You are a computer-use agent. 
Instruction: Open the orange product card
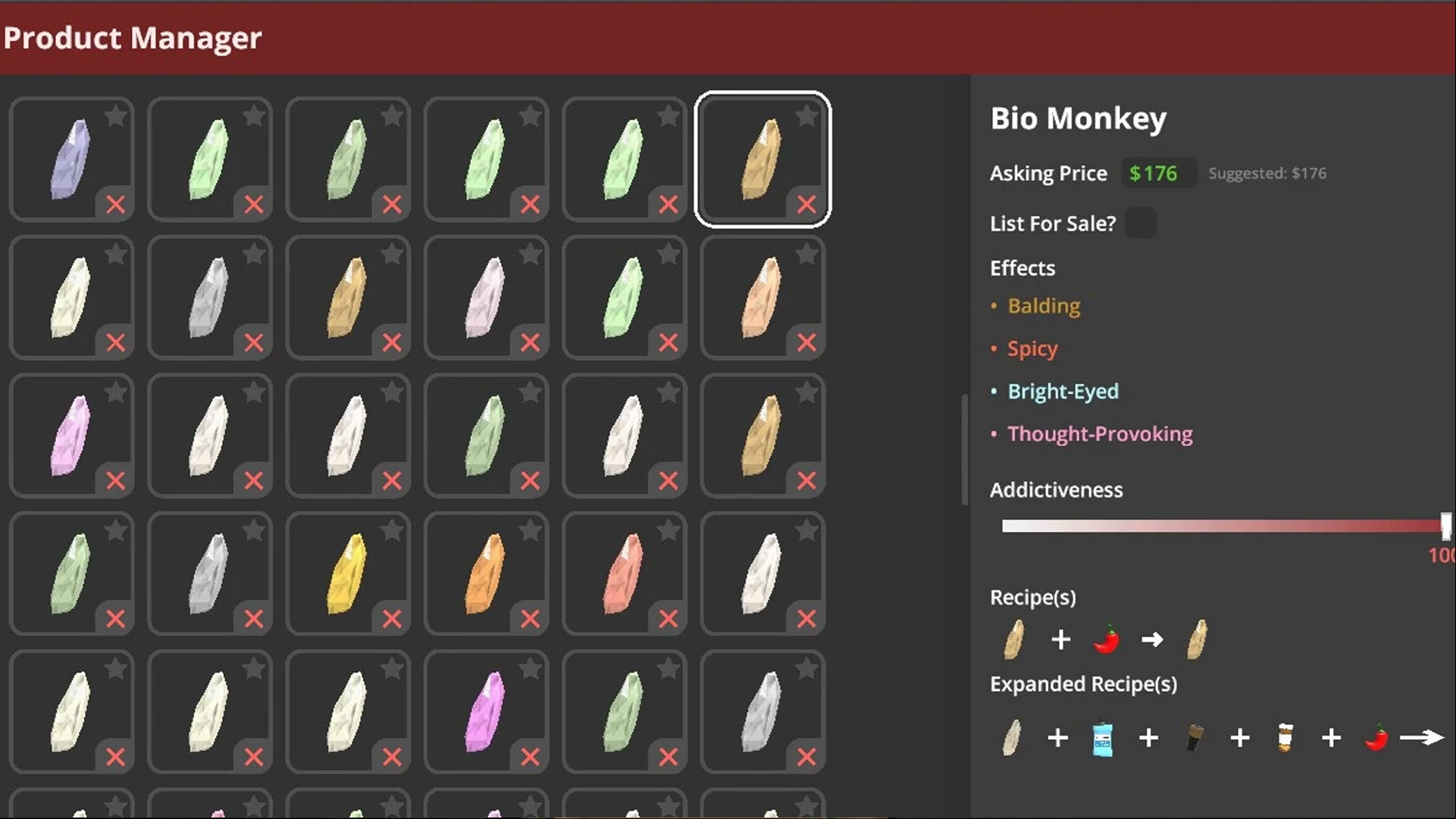pos(487,574)
